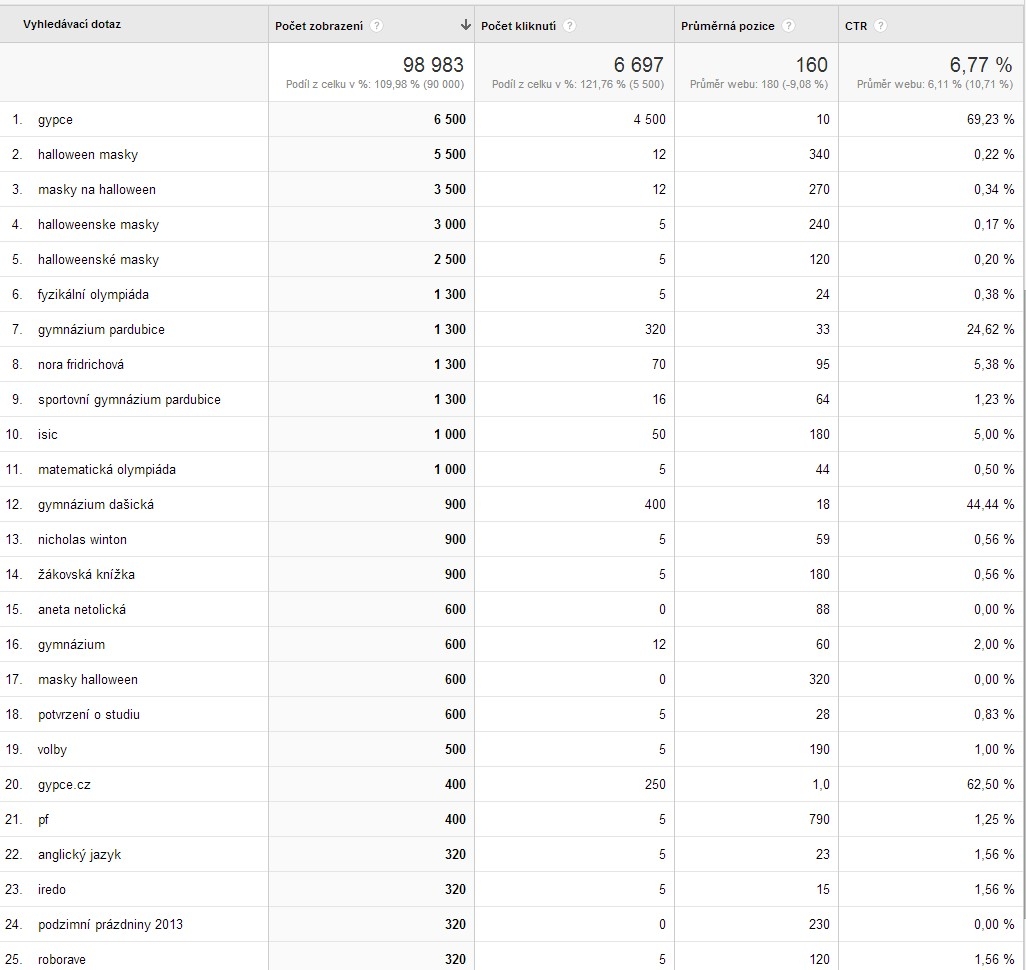The width and height of the screenshot is (1026, 970).
Task: Sort by Počet kliknutí column header
Action: coord(518,26)
